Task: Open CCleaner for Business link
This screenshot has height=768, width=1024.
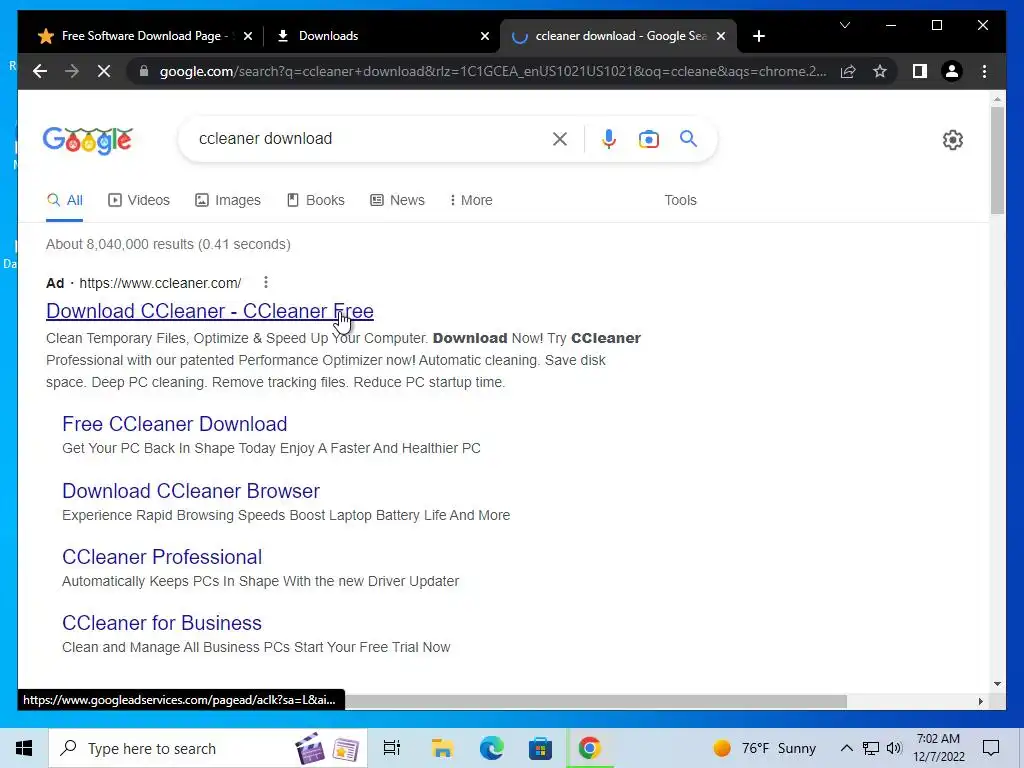Action: pyautogui.click(x=162, y=622)
